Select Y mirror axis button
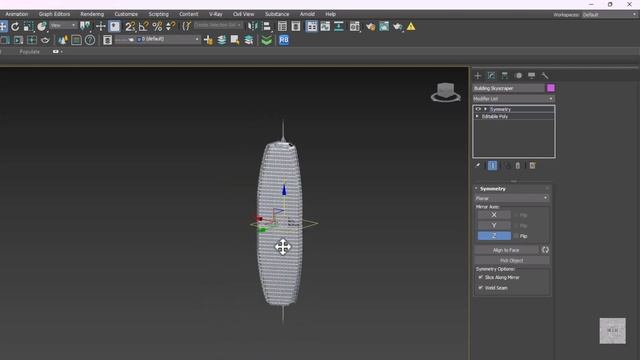640x360 pixels. [494, 225]
